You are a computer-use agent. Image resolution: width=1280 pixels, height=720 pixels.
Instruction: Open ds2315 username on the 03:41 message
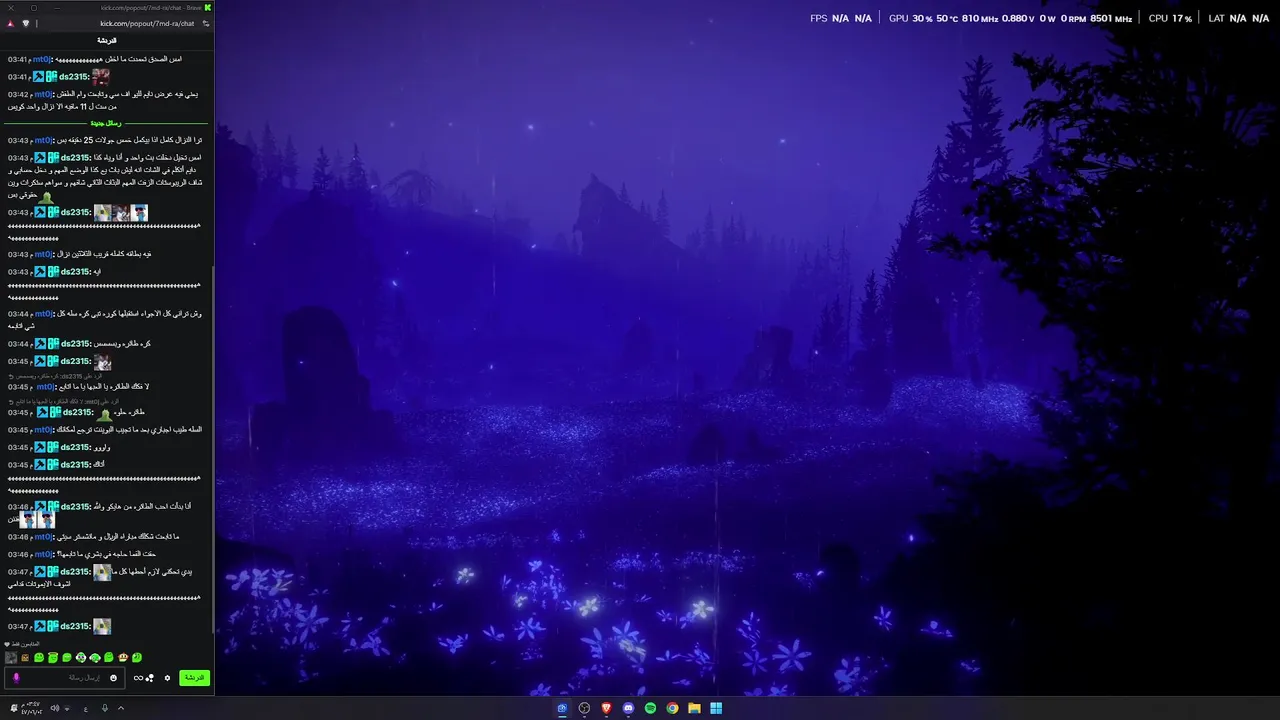[x=75, y=76]
